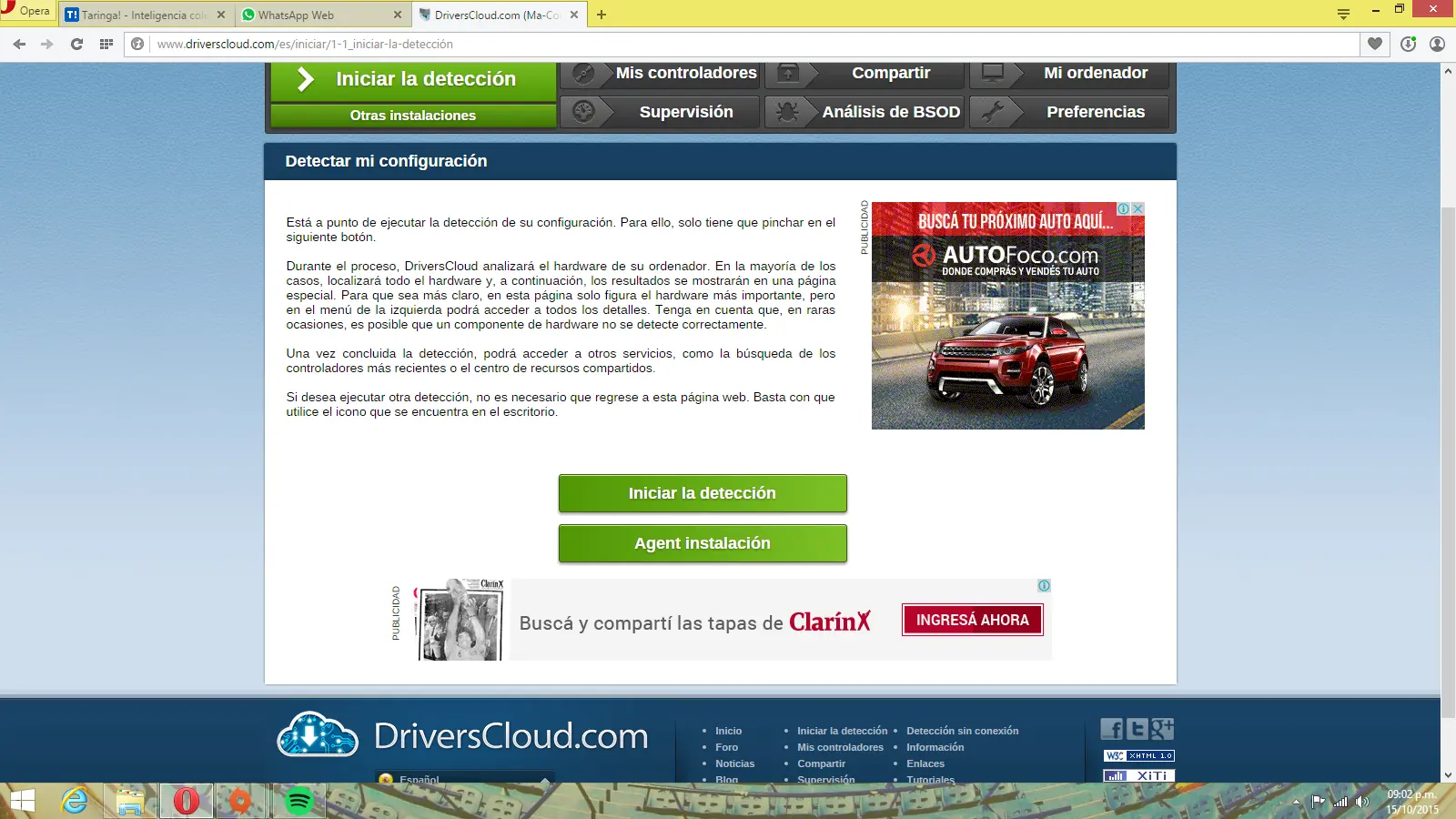The image size is (1456, 819).
Task: Close the AUTOFoco ad with X
Action: (1137, 208)
